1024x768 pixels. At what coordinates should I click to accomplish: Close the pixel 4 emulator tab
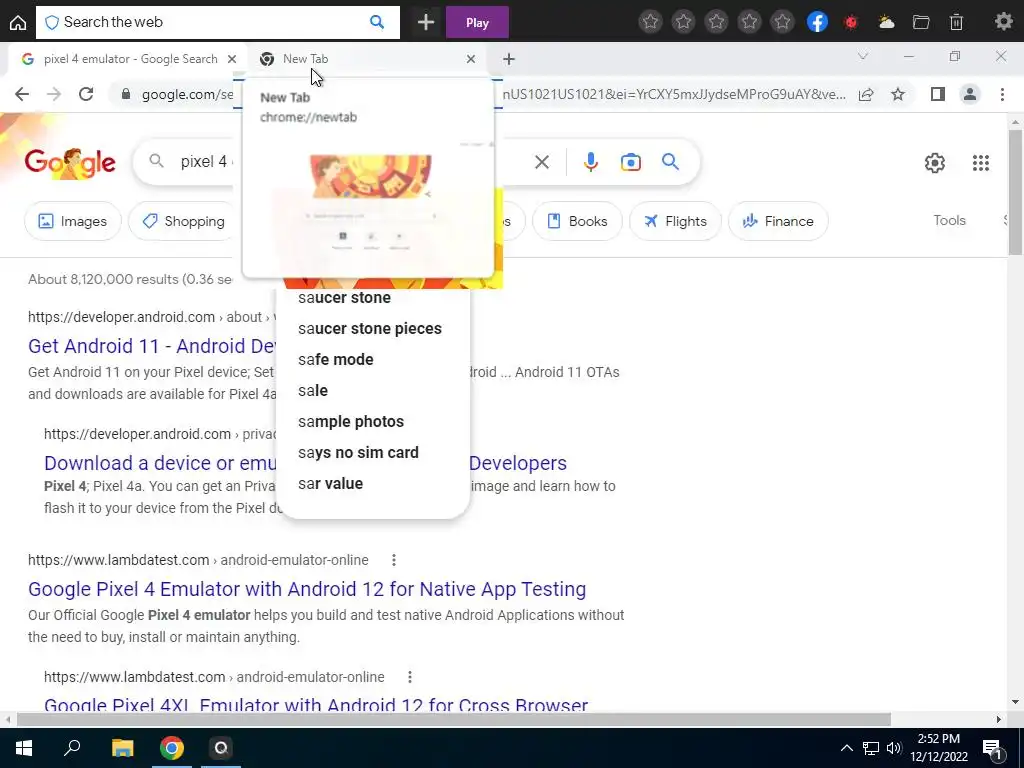[232, 59]
